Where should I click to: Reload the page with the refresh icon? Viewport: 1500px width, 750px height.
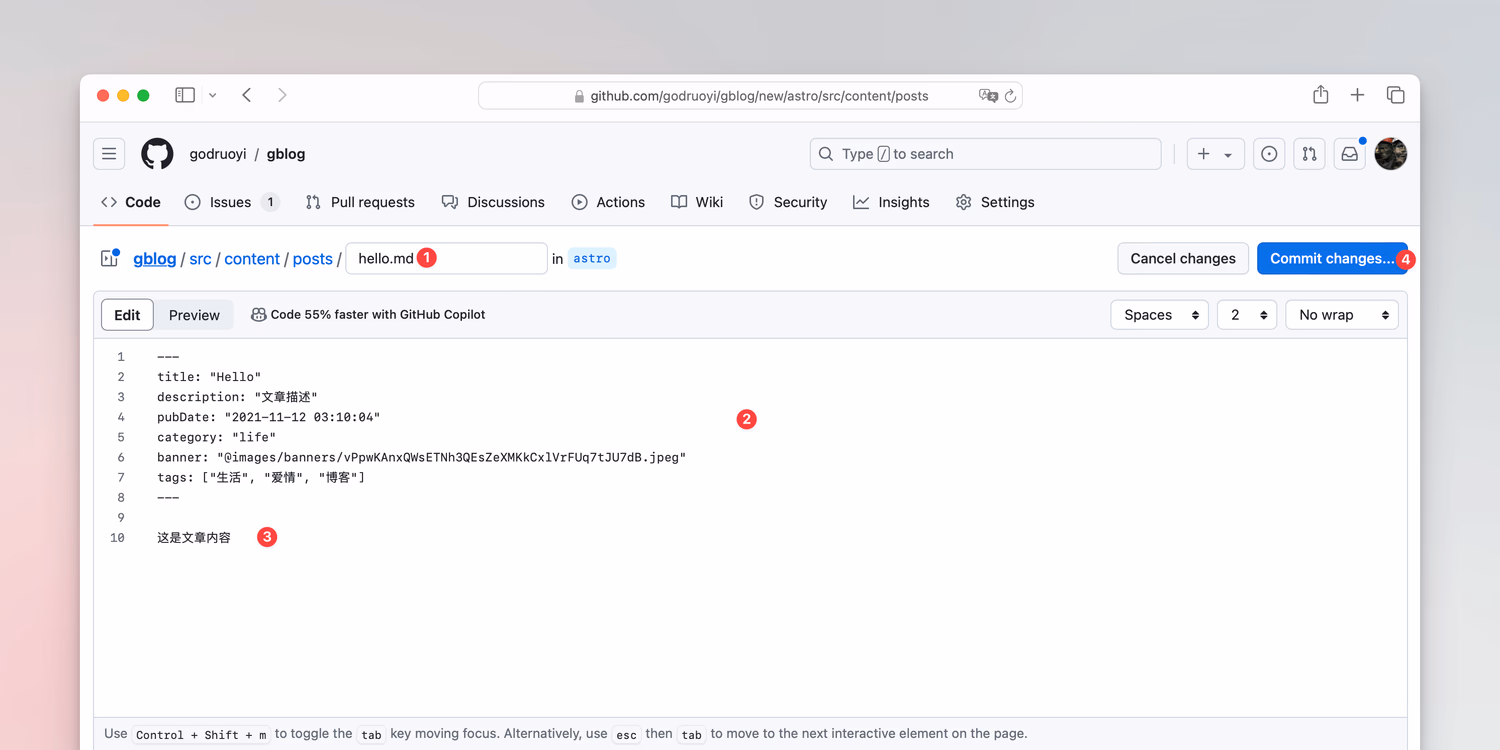pyautogui.click(x=1010, y=96)
